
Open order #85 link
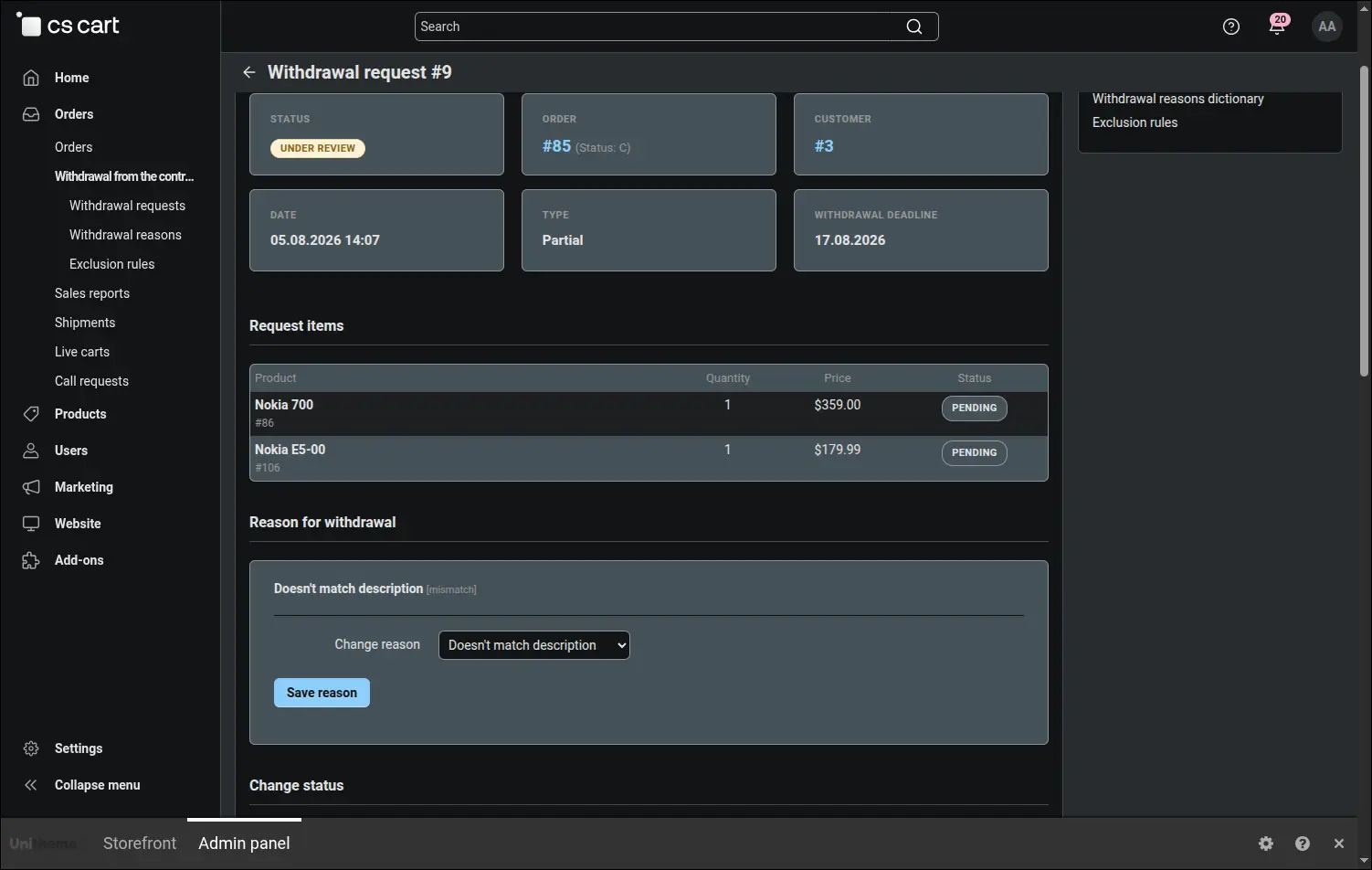556,146
